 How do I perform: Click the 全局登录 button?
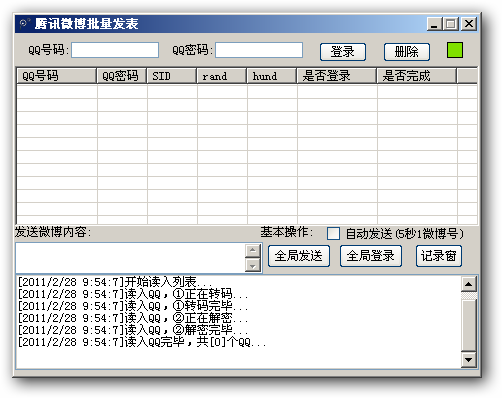coord(371,256)
